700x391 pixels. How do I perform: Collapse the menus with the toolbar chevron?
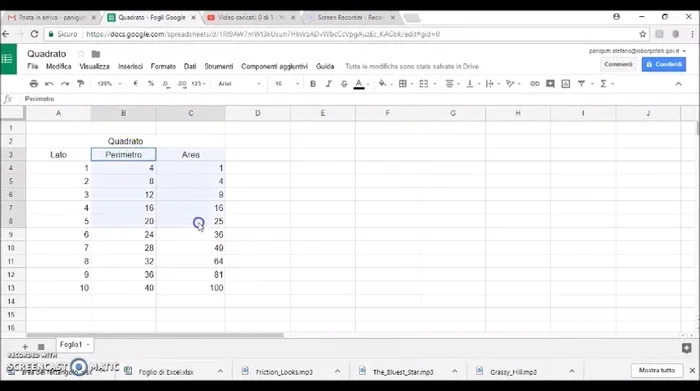[x=679, y=83]
